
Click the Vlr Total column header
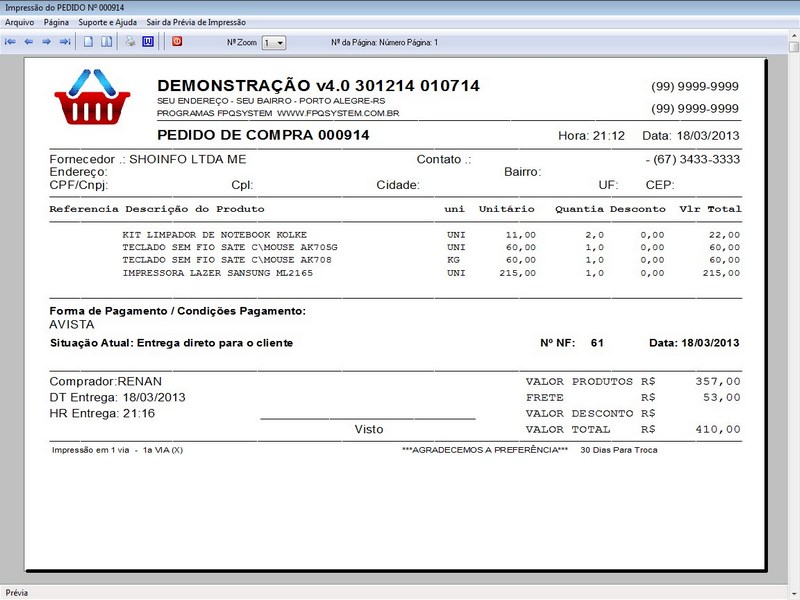[710, 209]
